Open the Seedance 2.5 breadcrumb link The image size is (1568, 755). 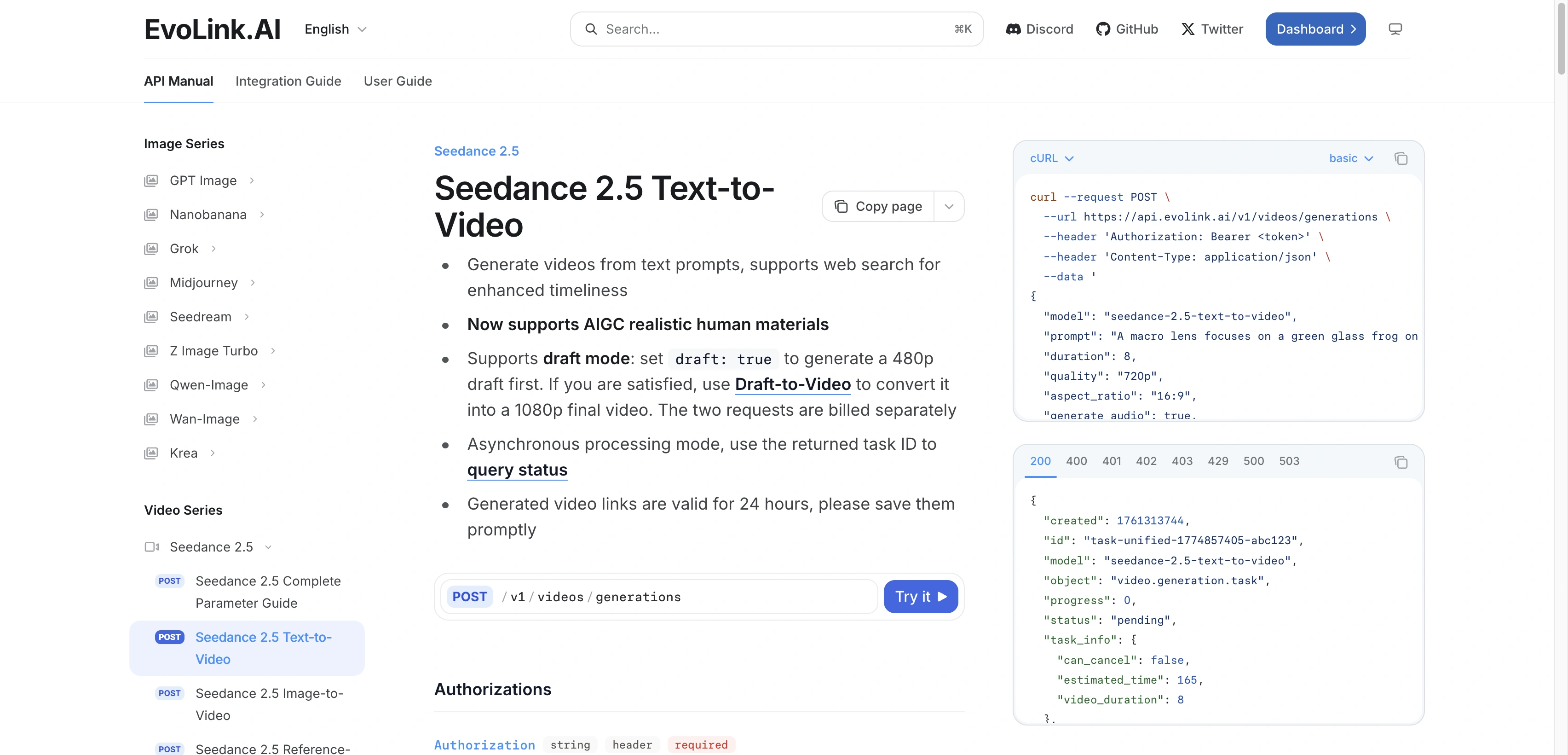[476, 151]
